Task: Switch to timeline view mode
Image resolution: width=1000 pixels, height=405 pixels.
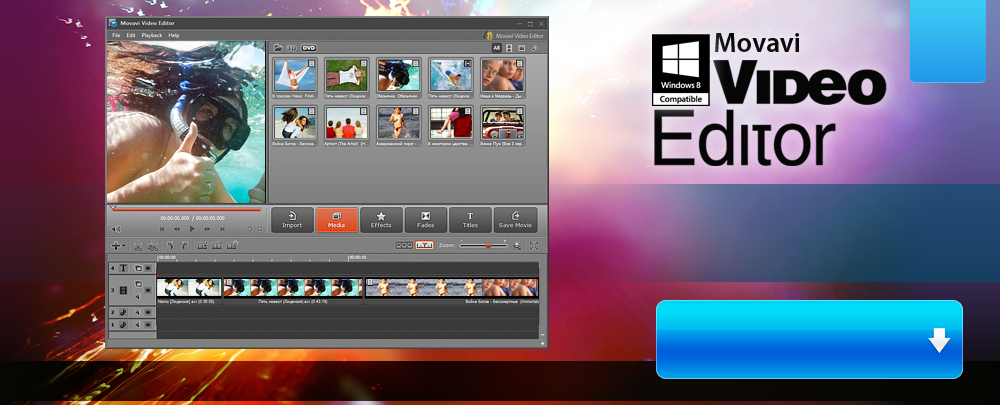Action: [424, 246]
